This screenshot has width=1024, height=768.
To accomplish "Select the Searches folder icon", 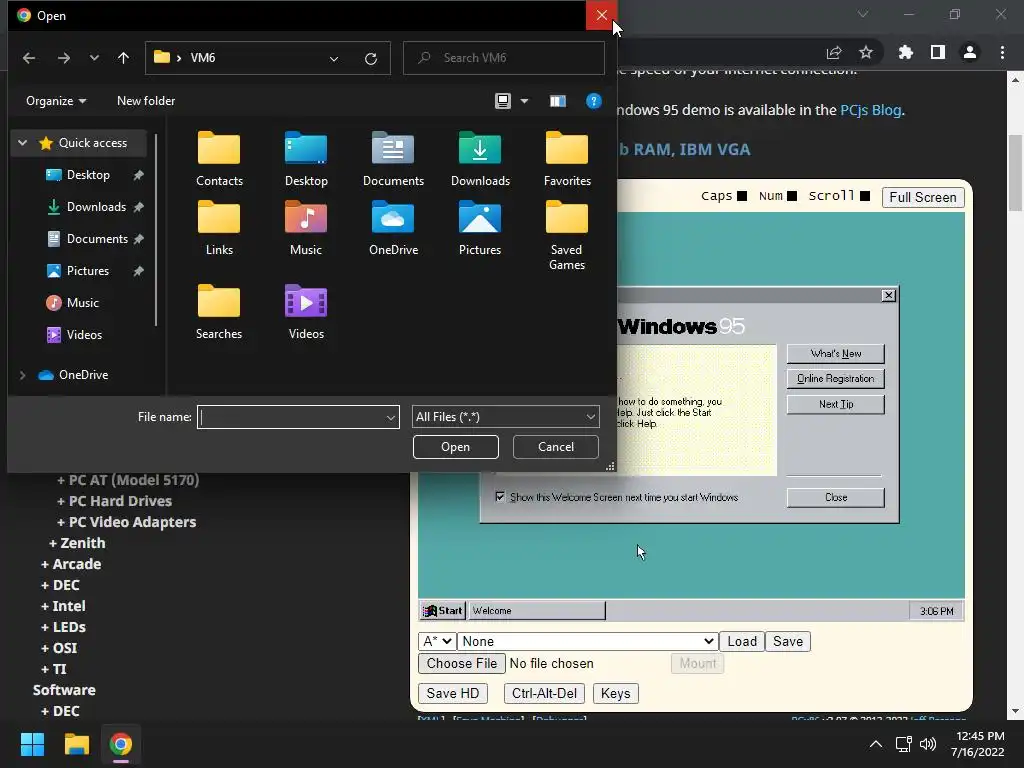I will [x=219, y=312].
